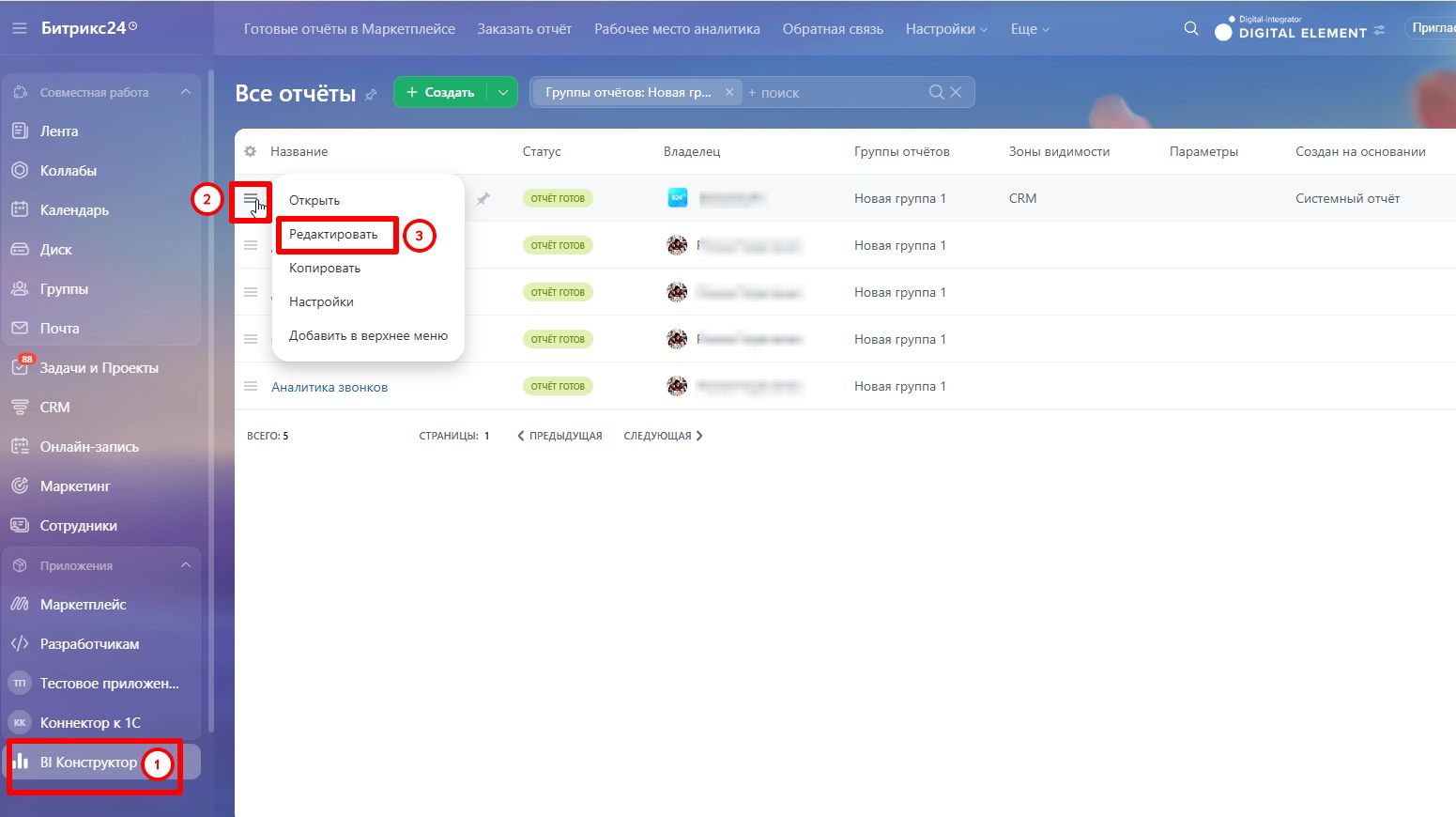Image resolution: width=1456 pixels, height=817 pixels.
Task: Expand the Еще menu in the top bar
Action: [1030, 29]
